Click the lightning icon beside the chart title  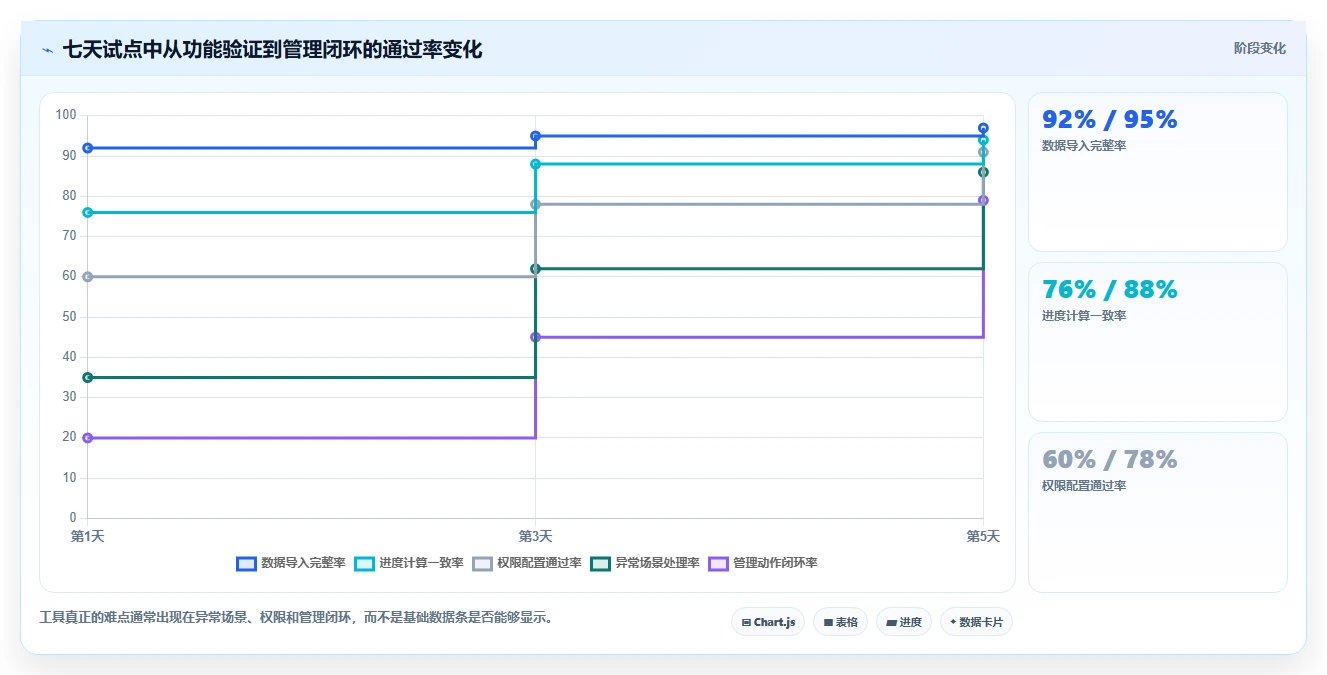(47, 50)
